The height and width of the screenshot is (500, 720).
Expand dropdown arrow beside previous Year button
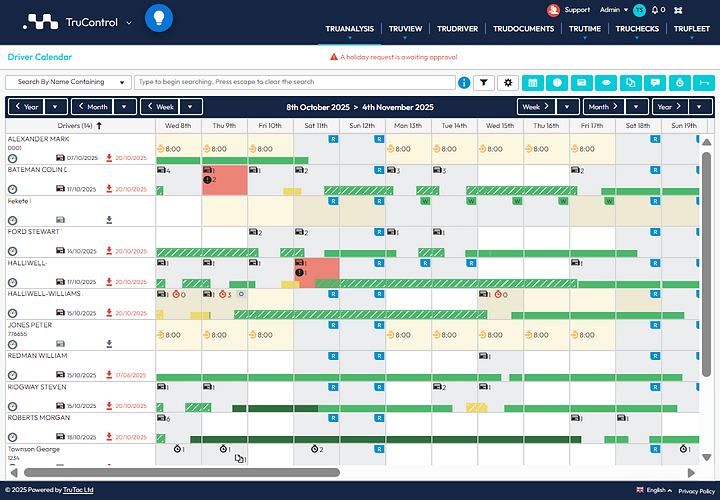(x=55, y=107)
